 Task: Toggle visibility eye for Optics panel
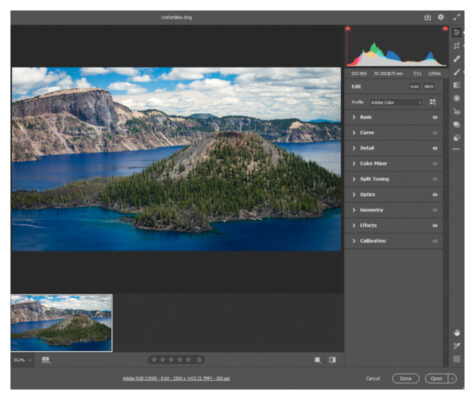(435, 195)
